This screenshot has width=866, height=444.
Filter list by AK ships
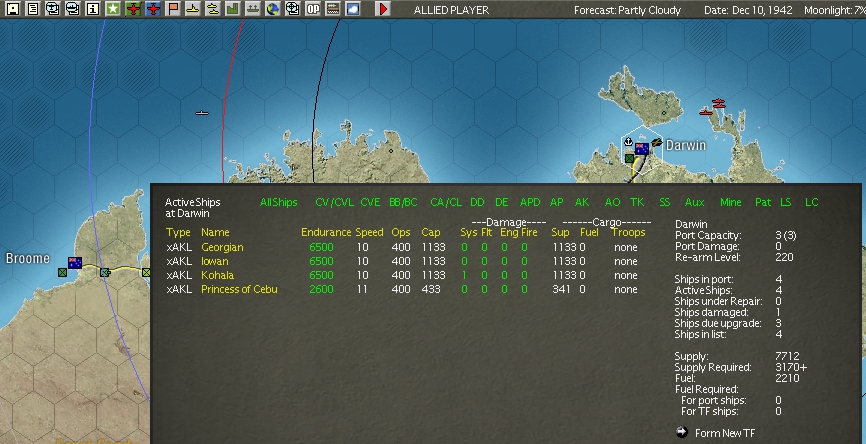click(x=582, y=203)
